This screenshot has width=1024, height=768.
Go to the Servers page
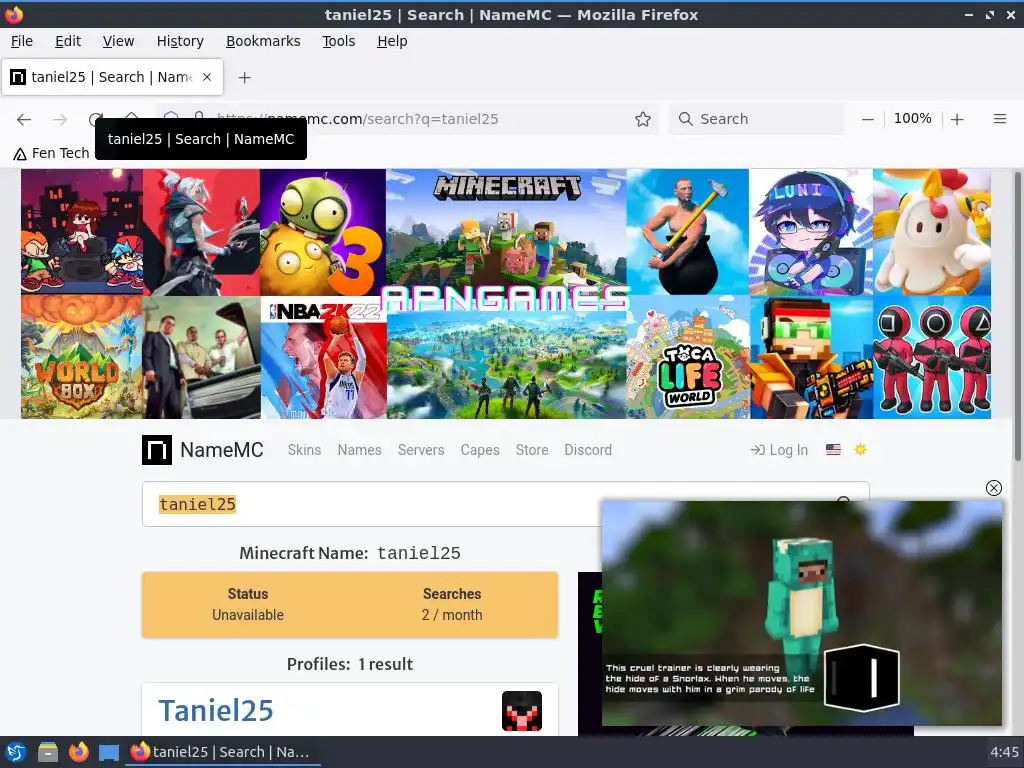pos(421,450)
